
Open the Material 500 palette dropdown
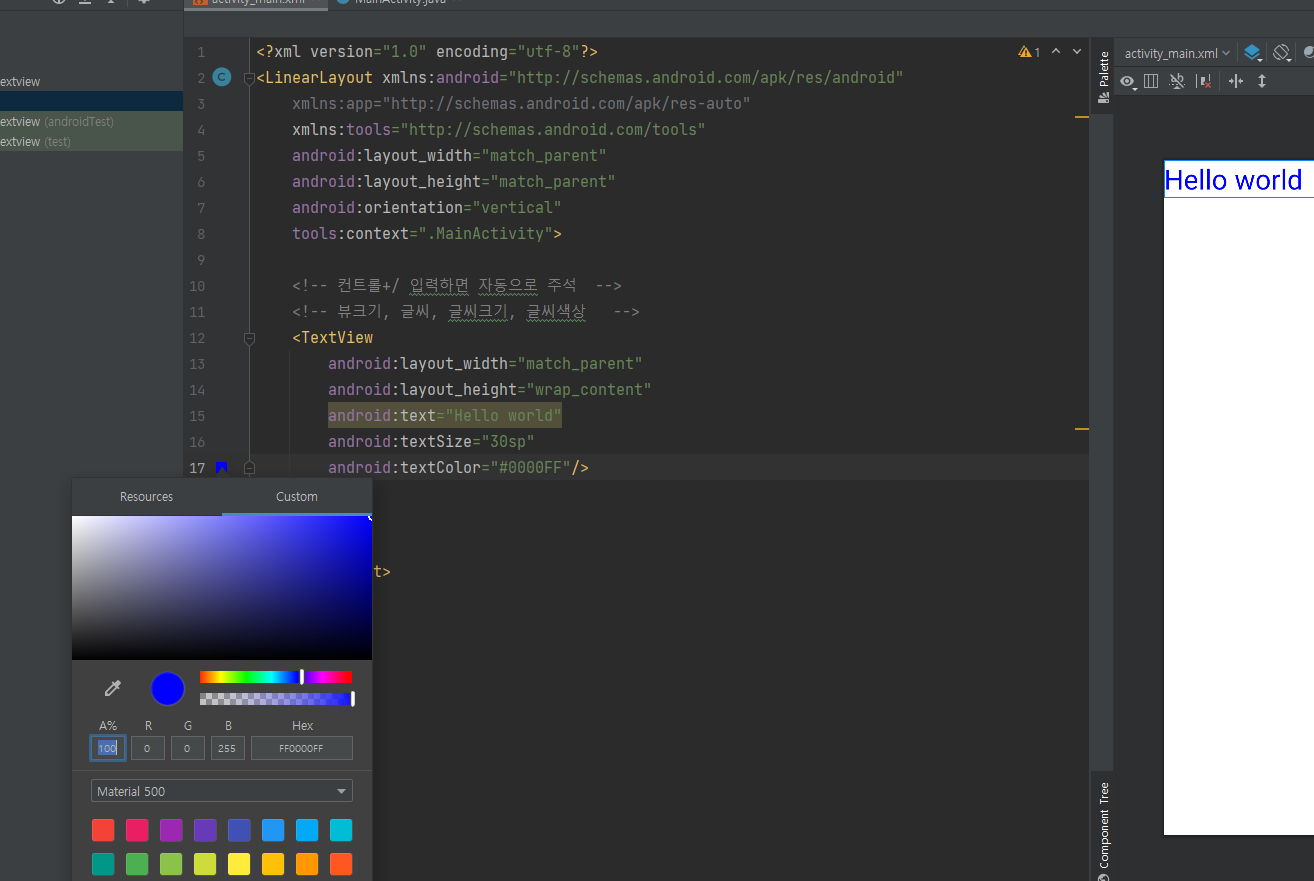click(221, 791)
